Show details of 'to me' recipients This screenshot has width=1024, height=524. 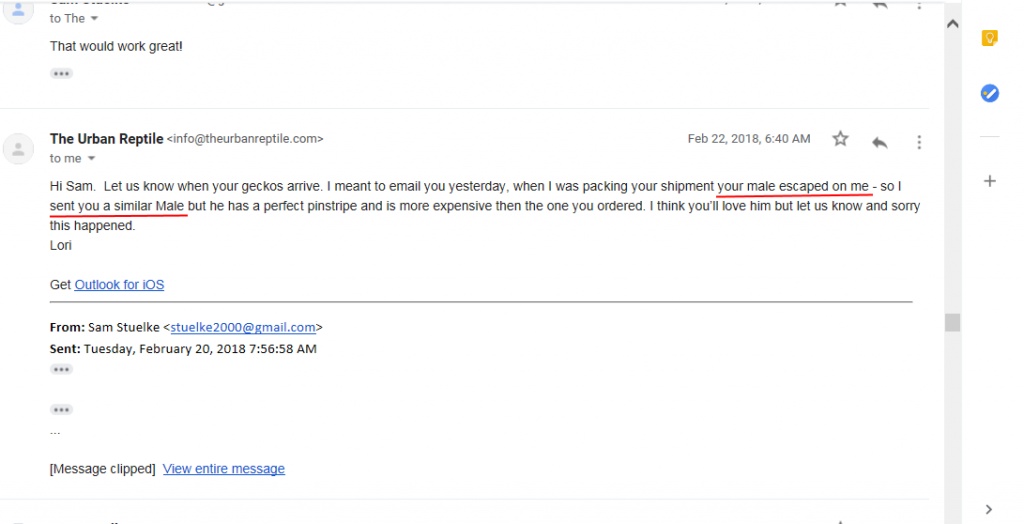click(x=91, y=159)
